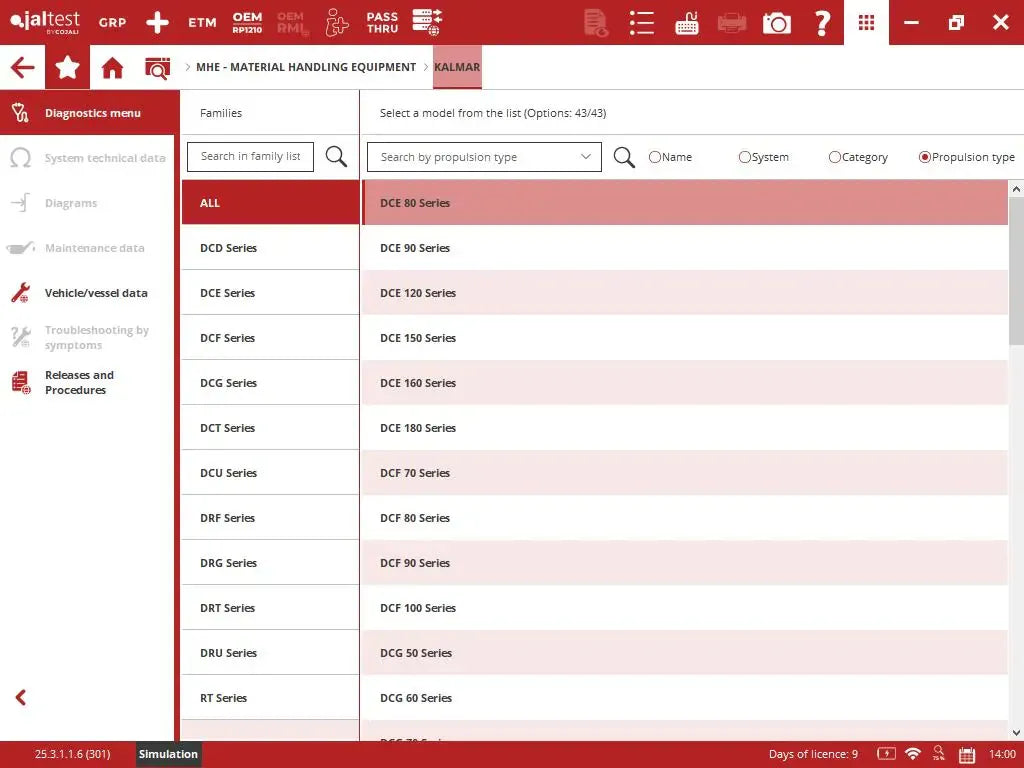This screenshot has height=768, width=1024.
Task: Click the back arrow icon
Action: 22,68
